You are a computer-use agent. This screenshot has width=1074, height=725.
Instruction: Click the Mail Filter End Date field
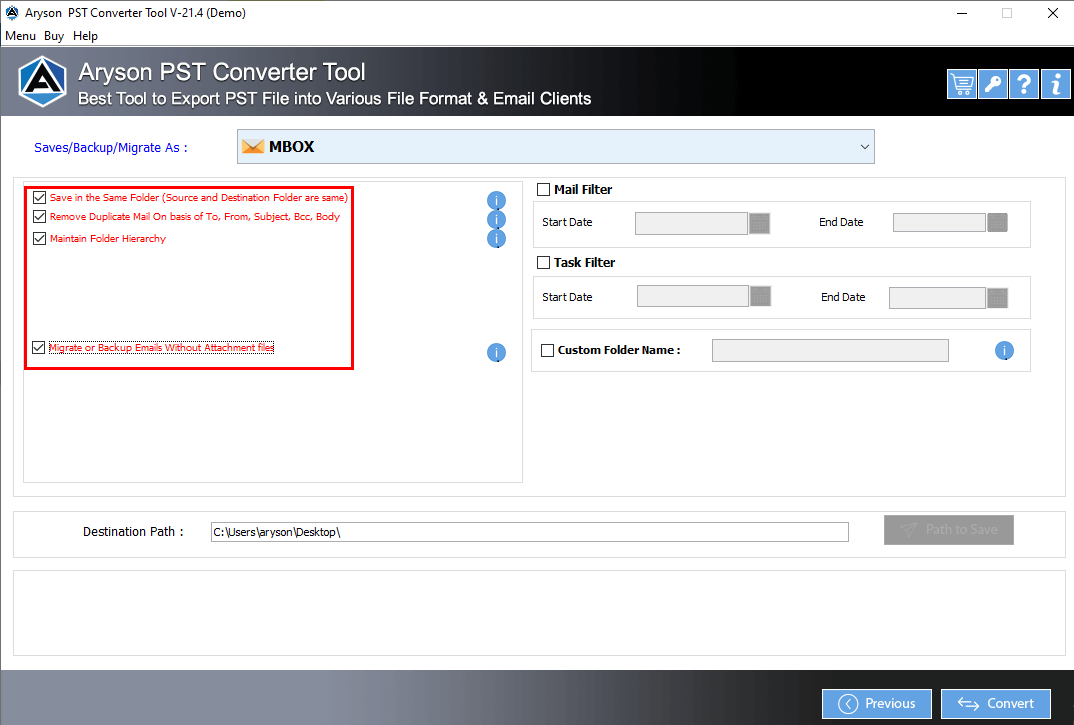(x=939, y=223)
